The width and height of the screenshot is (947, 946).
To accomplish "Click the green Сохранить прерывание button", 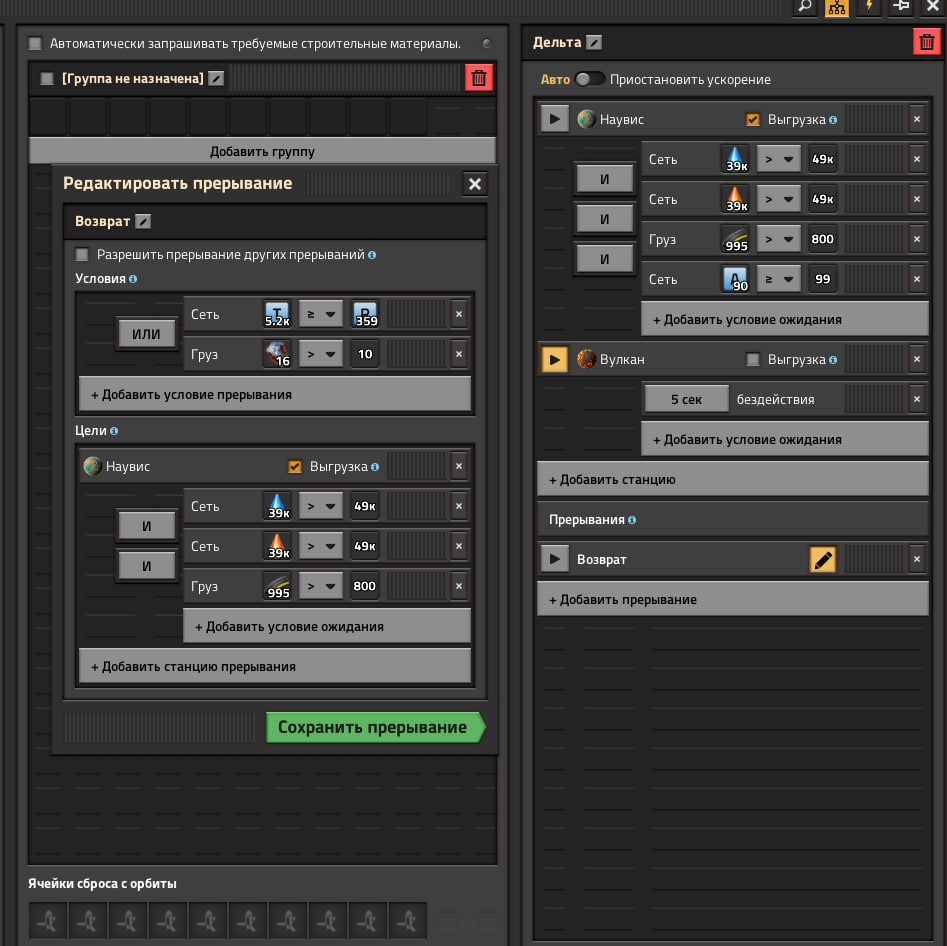I will click(x=373, y=727).
